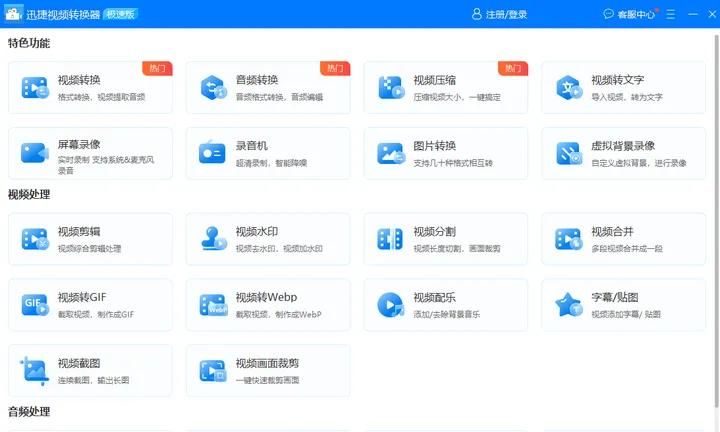The image size is (720, 432).
Task: Click the 客服中心 chat bubble icon
Action: 608,14
